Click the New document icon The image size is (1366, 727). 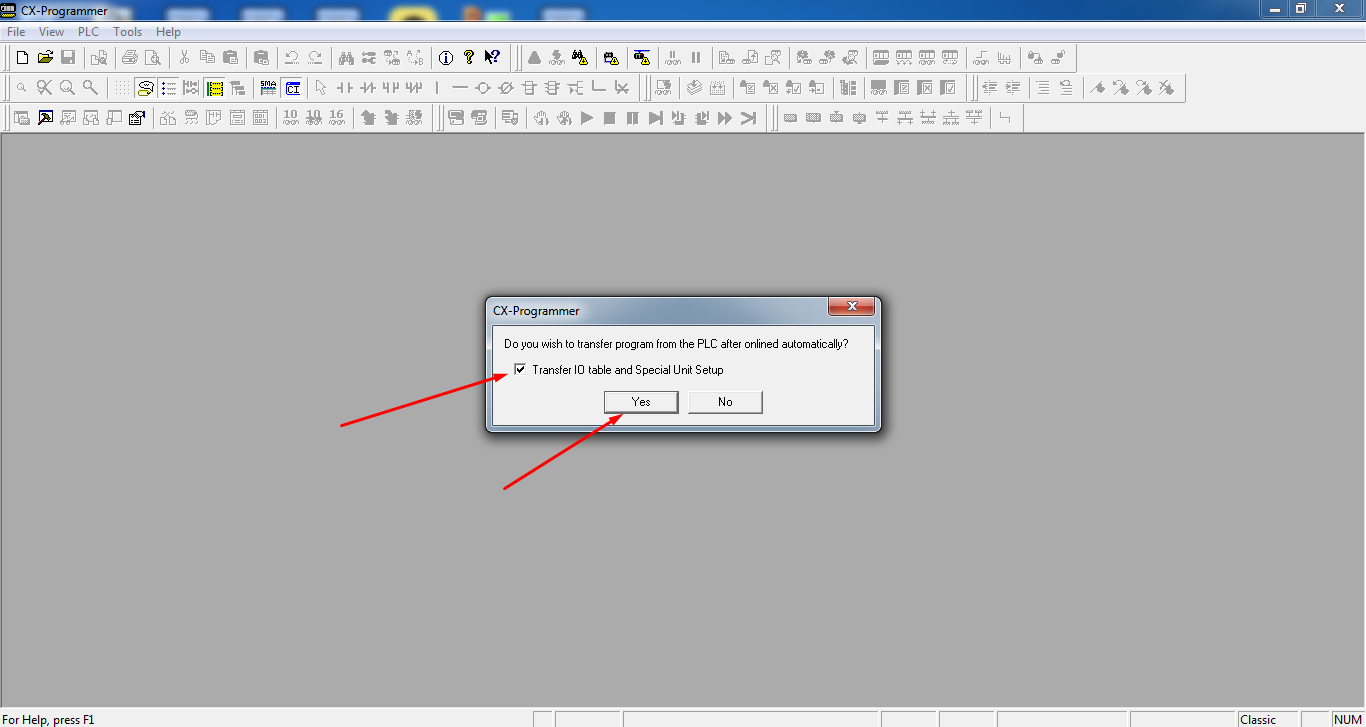point(22,57)
